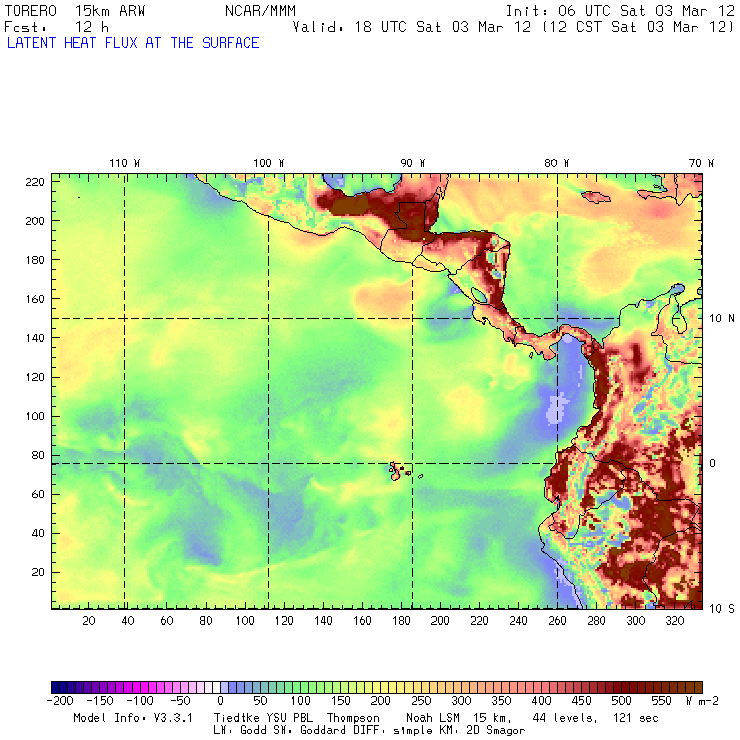Viewport: 740px width, 740px height.
Task: Click the "Thompson" microphysics label
Action: pos(353,718)
